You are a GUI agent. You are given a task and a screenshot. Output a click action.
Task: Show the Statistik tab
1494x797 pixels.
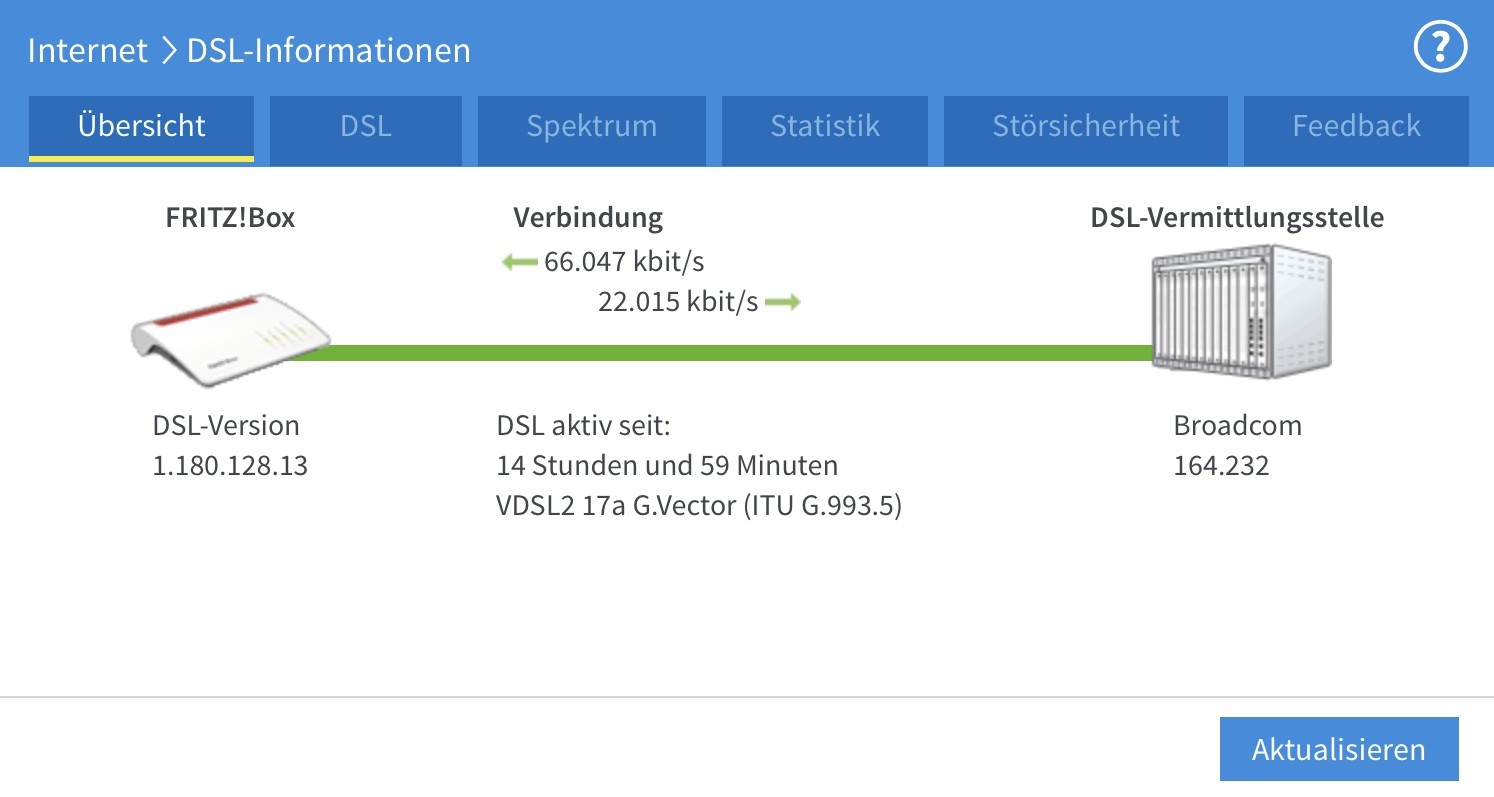pyautogui.click(x=825, y=127)
